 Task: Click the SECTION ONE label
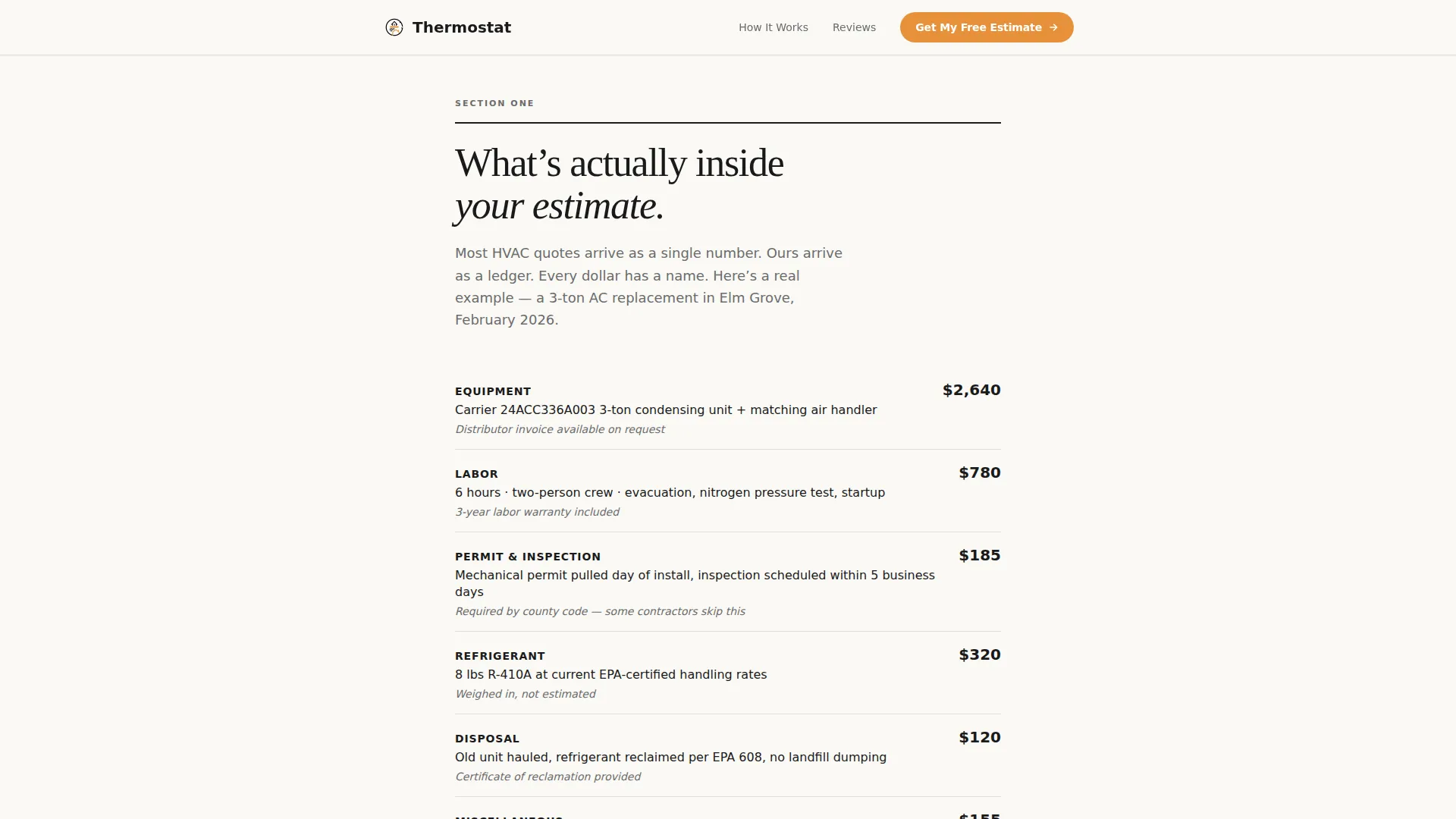tap(494, 103)
